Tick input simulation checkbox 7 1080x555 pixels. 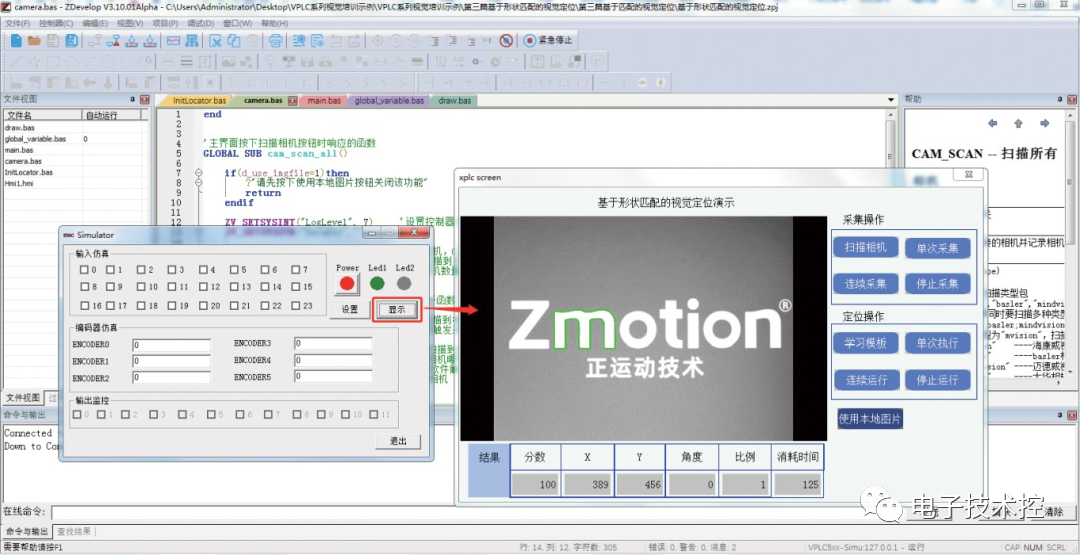[x=295, y=270]
